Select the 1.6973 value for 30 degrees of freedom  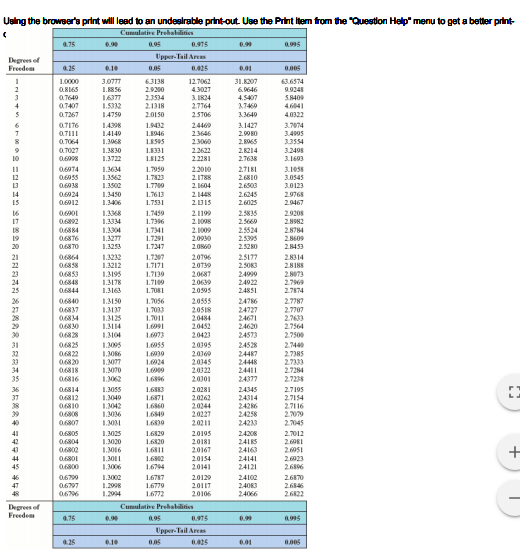coord(155,335)
